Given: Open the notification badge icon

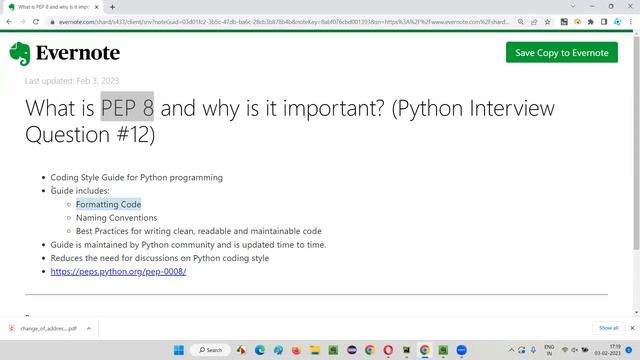Looking at the screenshot, I should 629,350.
